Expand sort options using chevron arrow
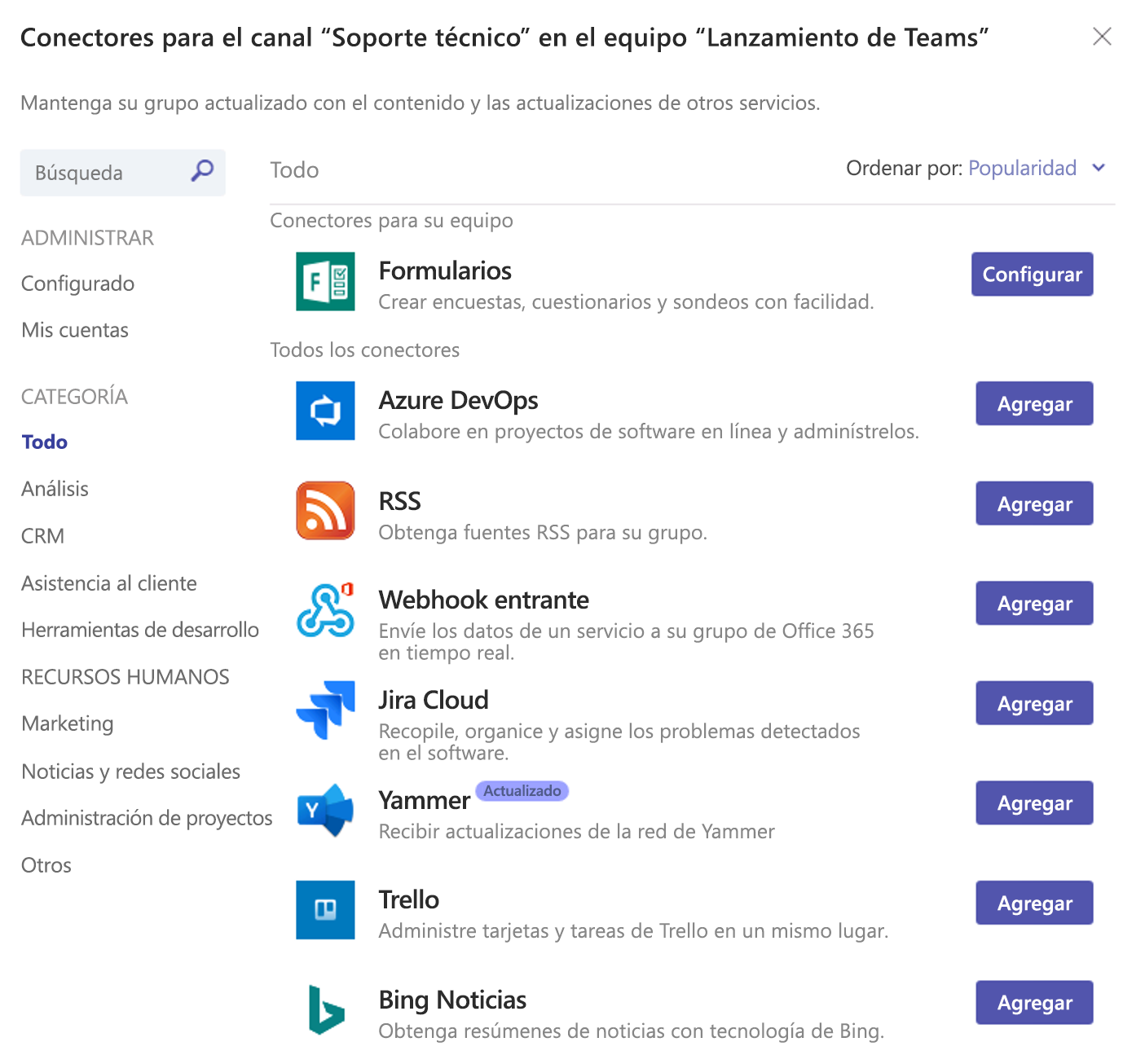This screenshot has width=1123, height=1064. click(x=1099, y=168)
